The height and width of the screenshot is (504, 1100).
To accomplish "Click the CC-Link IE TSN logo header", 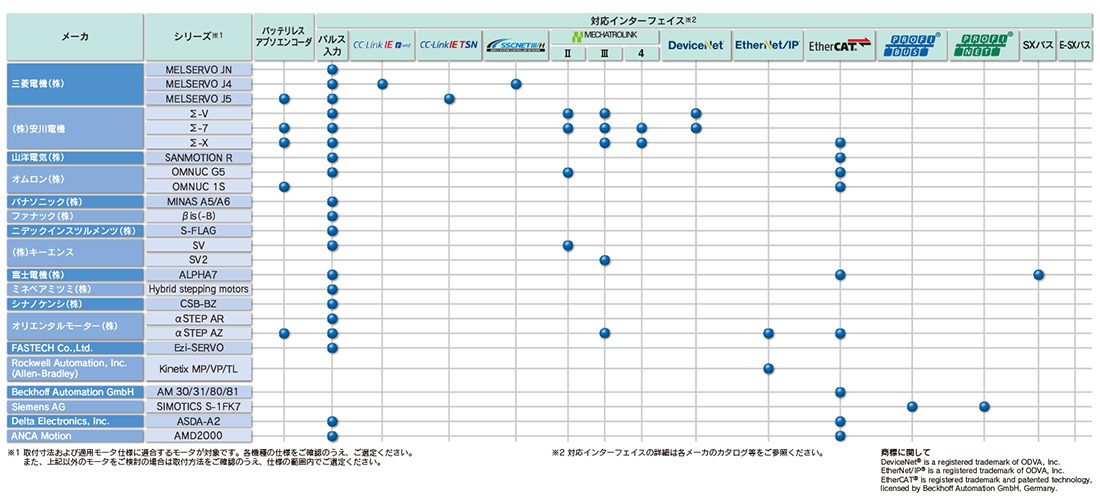I will [449, 45].
